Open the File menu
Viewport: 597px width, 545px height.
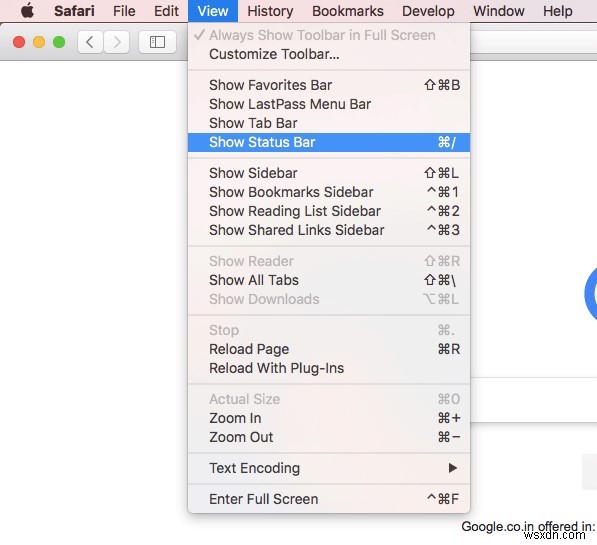(x=124, y=11)
